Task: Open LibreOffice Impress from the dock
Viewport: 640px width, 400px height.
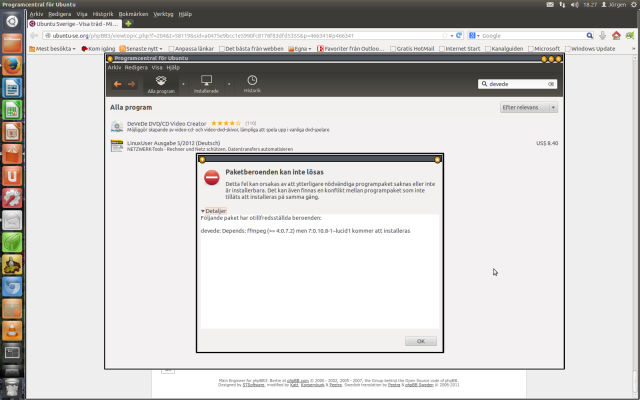Action: click(12, 132)
